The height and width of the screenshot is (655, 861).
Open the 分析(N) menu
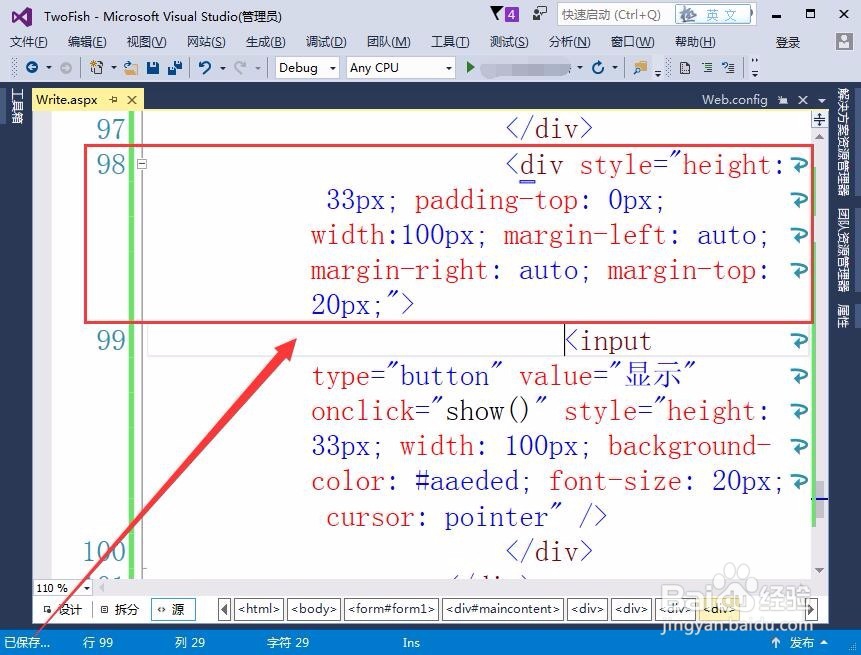click(569, 42)
